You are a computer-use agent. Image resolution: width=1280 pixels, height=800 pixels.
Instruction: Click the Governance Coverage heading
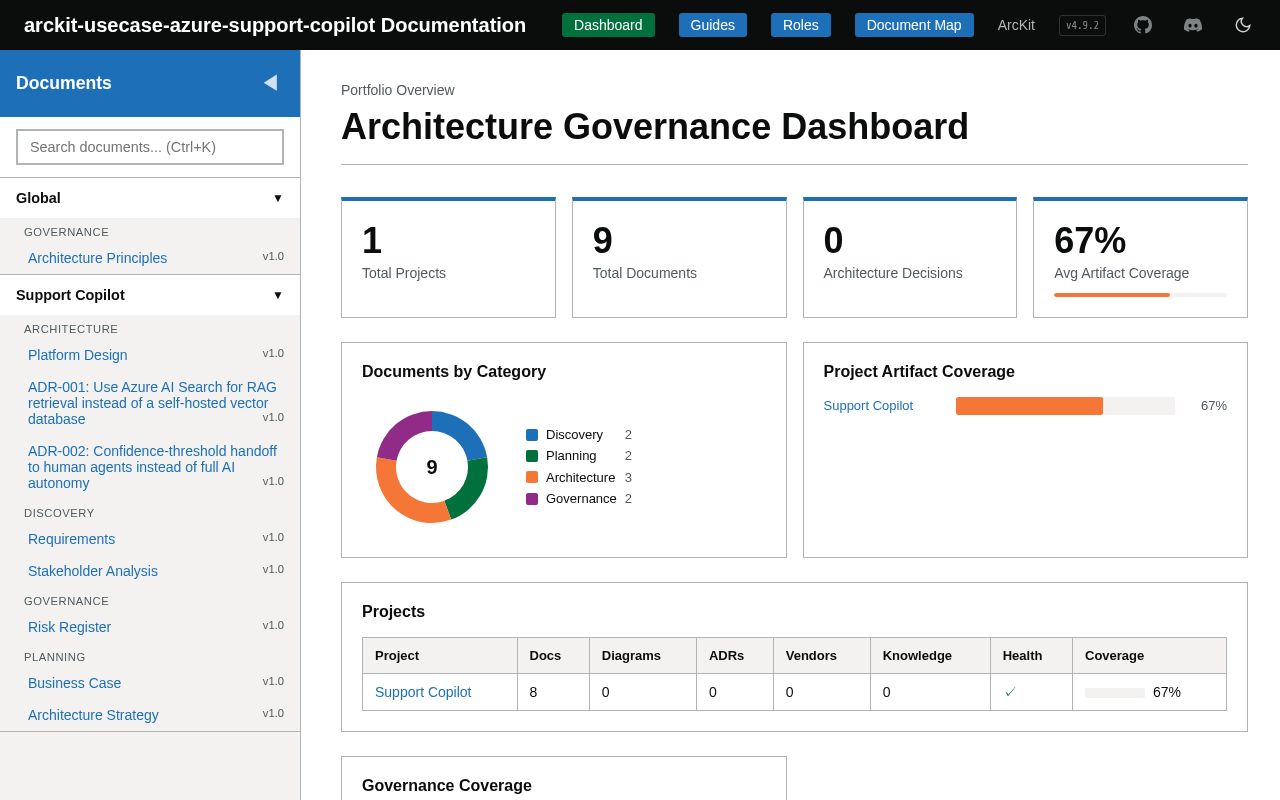pyautogui.click(x=447, y=786)
